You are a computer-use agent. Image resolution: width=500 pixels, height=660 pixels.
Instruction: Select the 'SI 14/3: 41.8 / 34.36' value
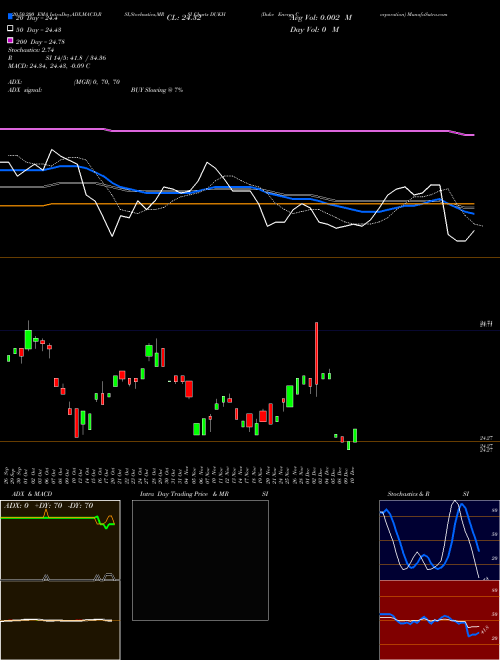coord(76,58)
